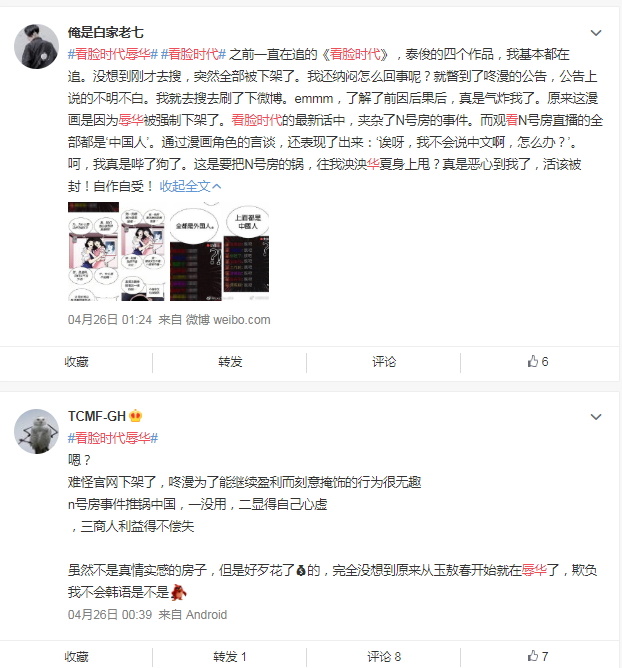The width and height of the screenshot is (622, 668).
Task: Open hashtag #看脸时代辱华# in the TCMF-GH post
Action: (x=113, y=438)
